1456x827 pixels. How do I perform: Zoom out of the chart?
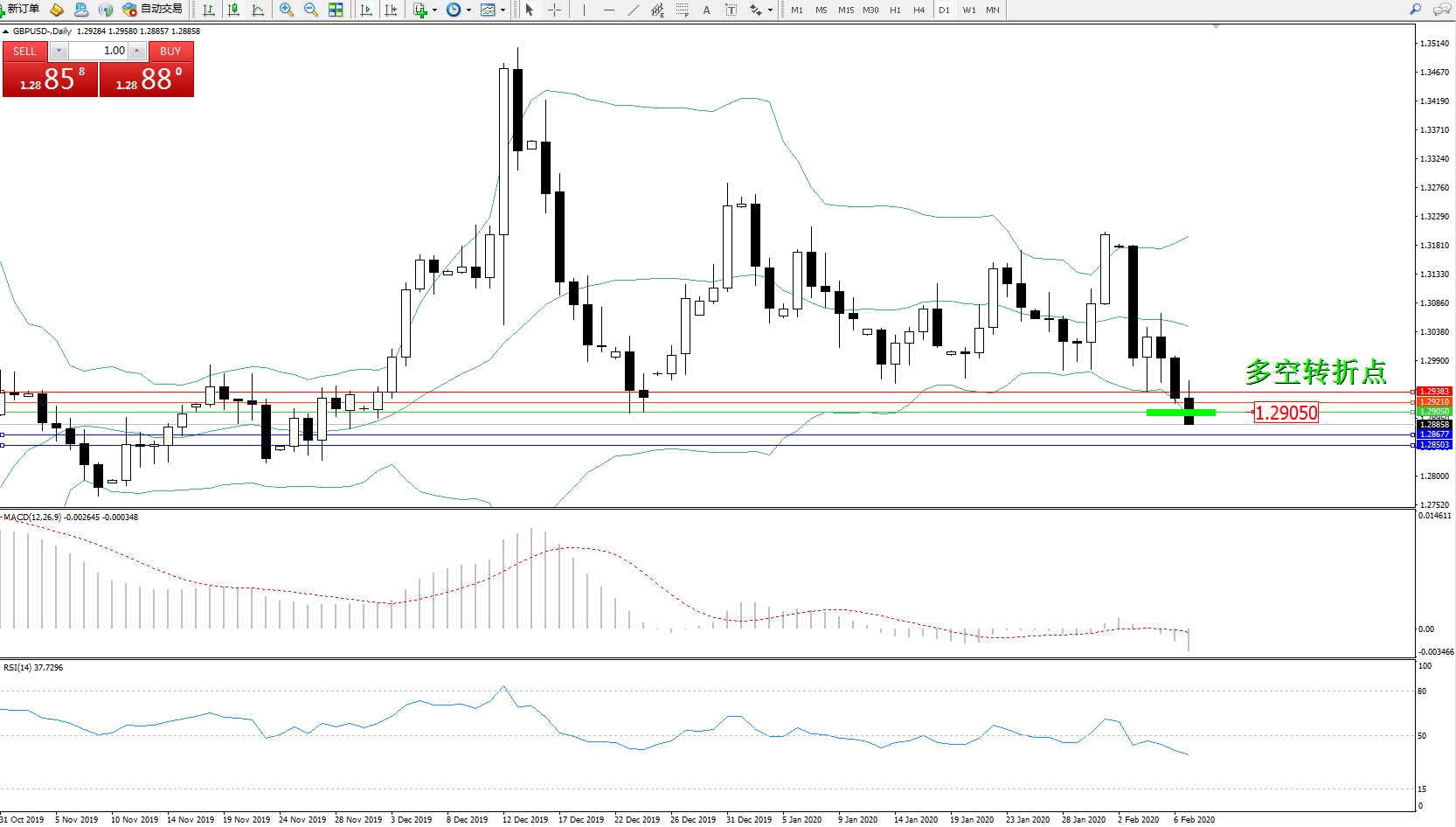310,10
